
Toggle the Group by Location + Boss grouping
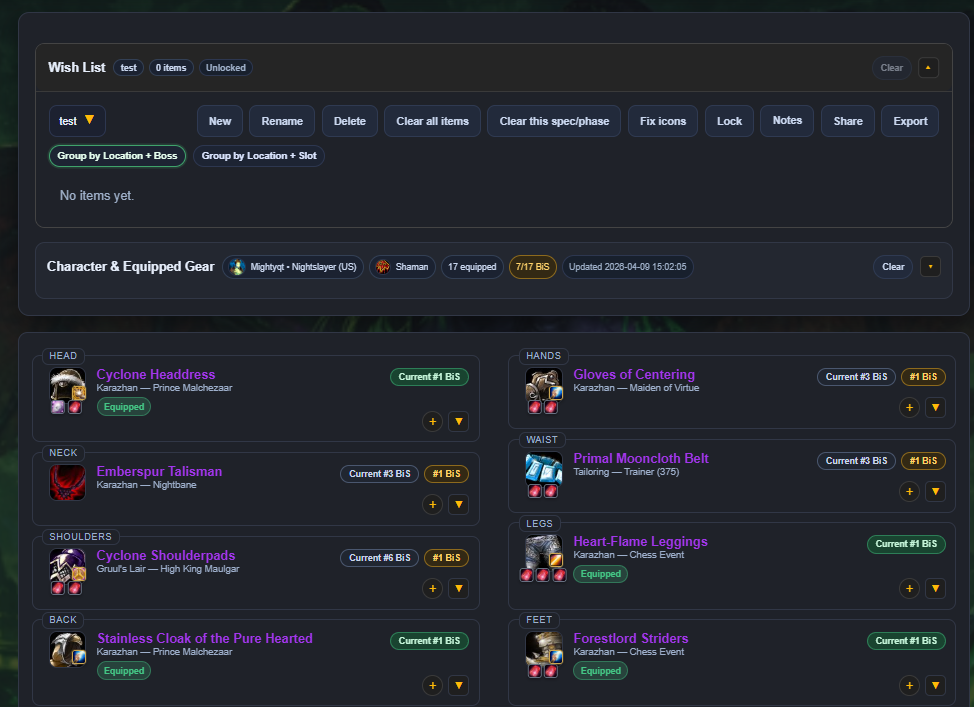pyautogui.click(x=117, y=156)
